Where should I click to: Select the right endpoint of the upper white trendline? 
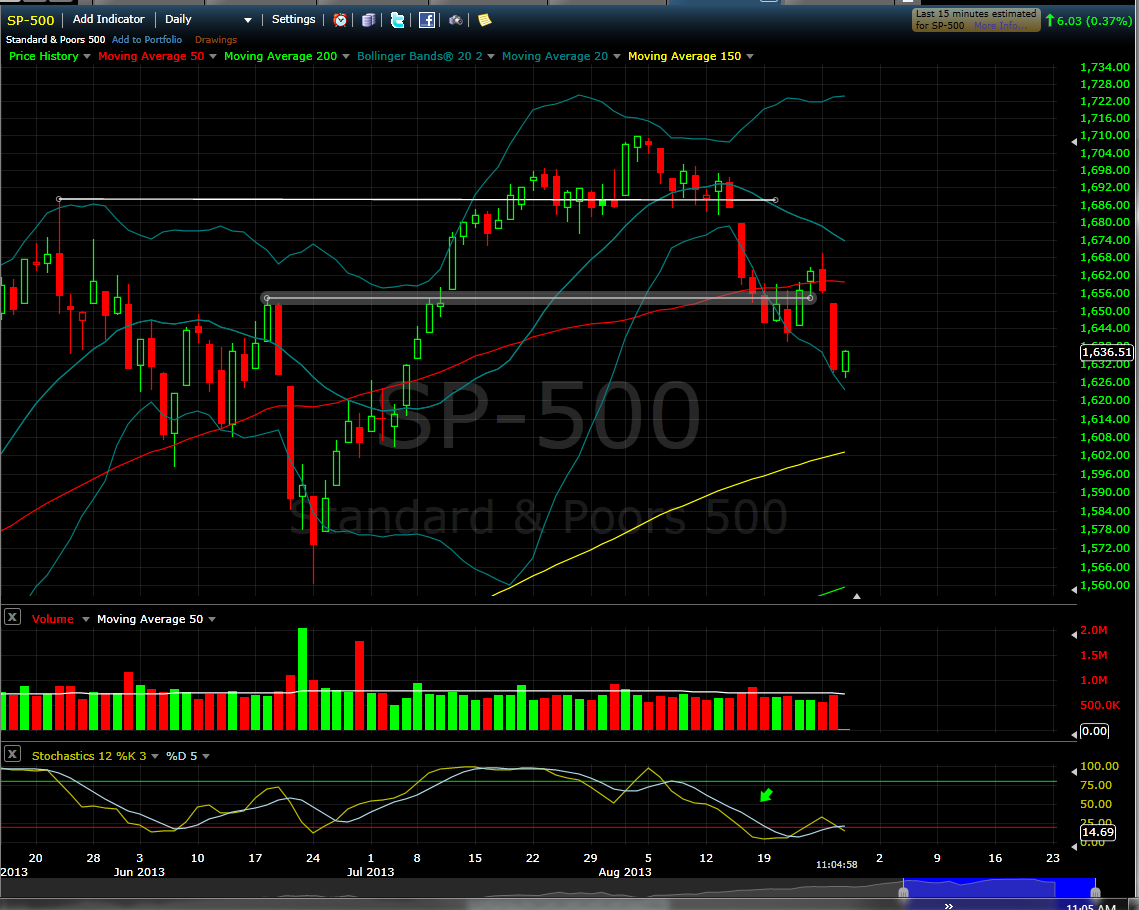776,200
